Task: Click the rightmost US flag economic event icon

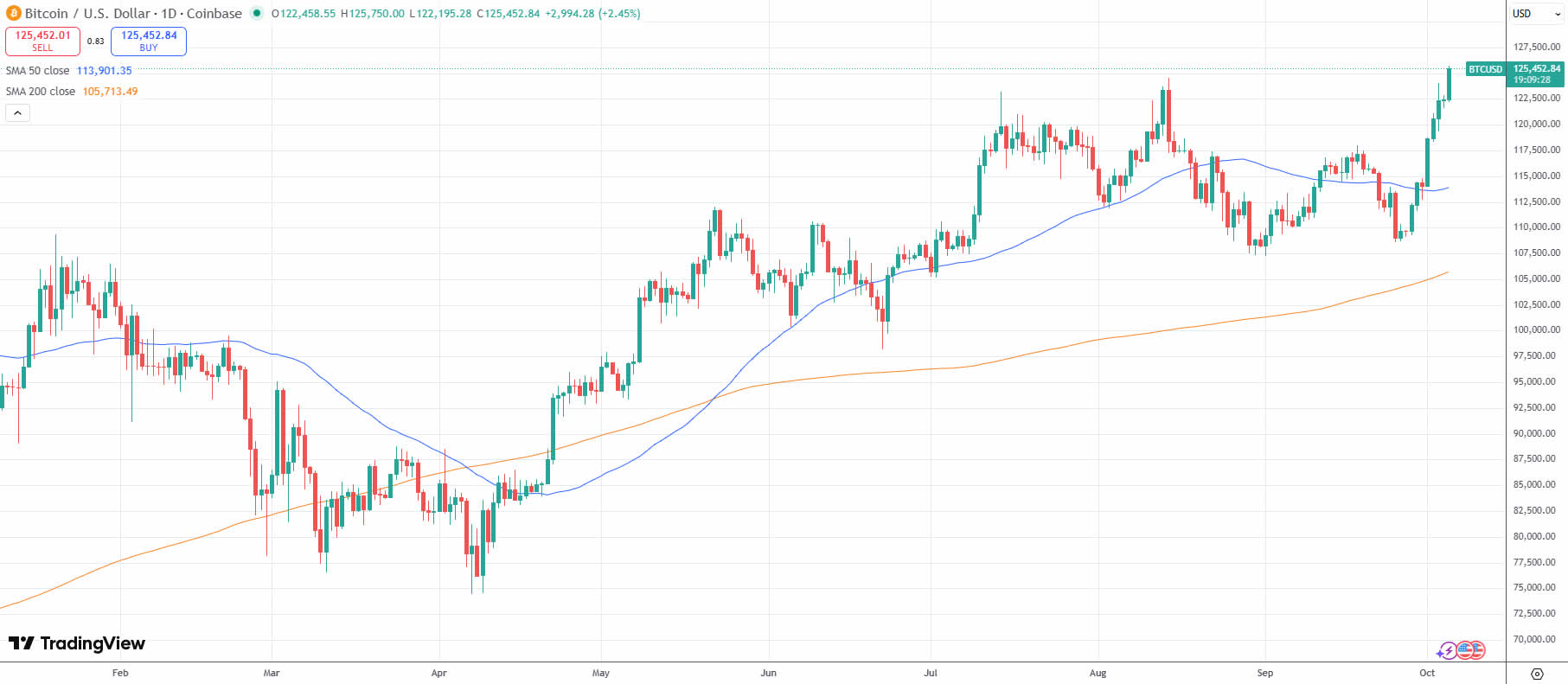Action: [1478, 650]
